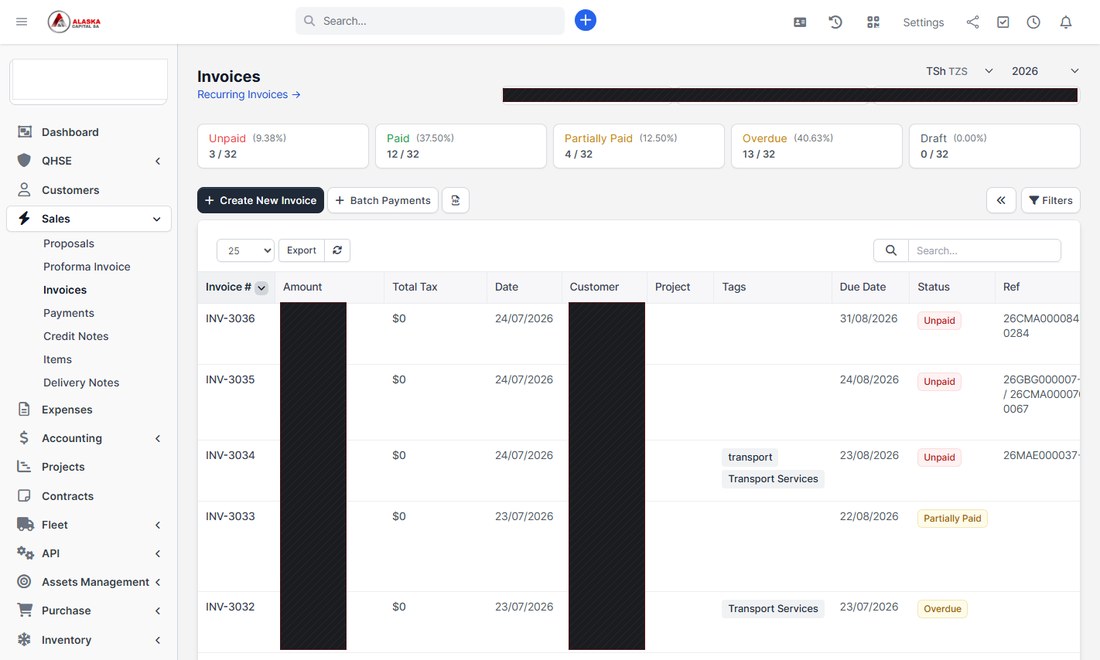The height and width of the screenshot is (660, 1100).
Task: Click the Fleet truck icon
Action: click(25, 524)
